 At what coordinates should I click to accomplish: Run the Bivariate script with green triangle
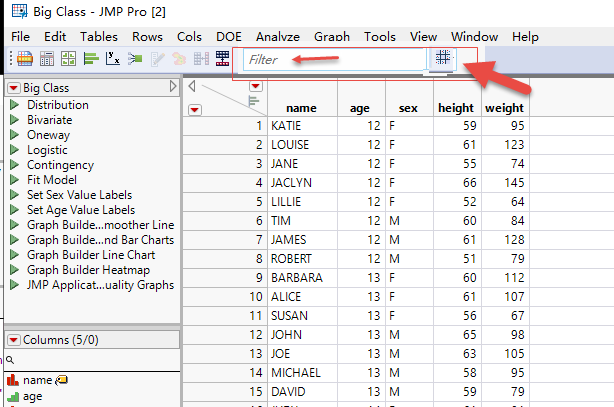[x=14, y=119]
